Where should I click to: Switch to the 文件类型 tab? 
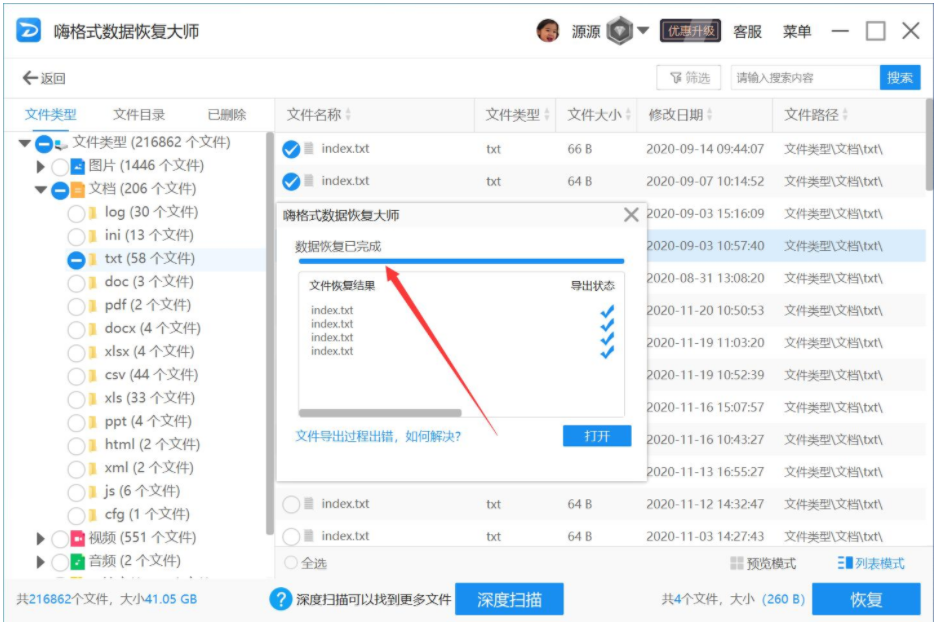50,114
